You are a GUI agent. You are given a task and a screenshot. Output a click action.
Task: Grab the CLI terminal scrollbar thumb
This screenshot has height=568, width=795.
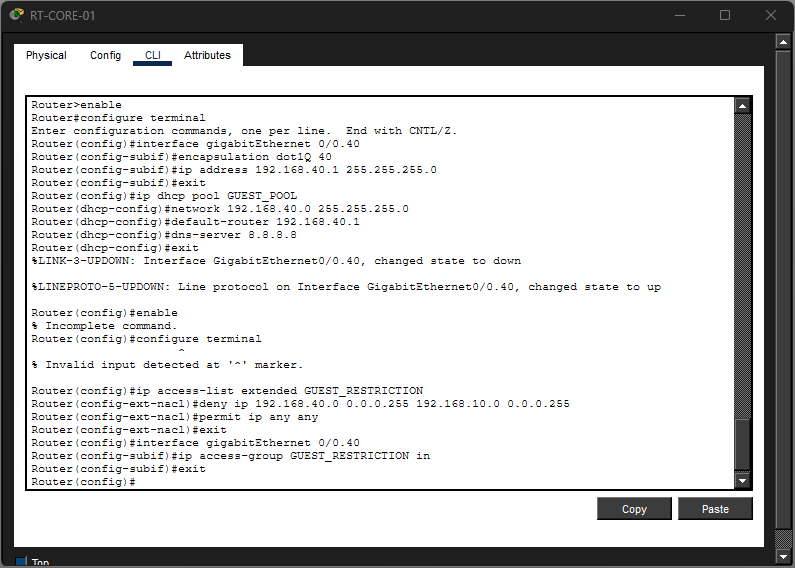tap(742, 445)
